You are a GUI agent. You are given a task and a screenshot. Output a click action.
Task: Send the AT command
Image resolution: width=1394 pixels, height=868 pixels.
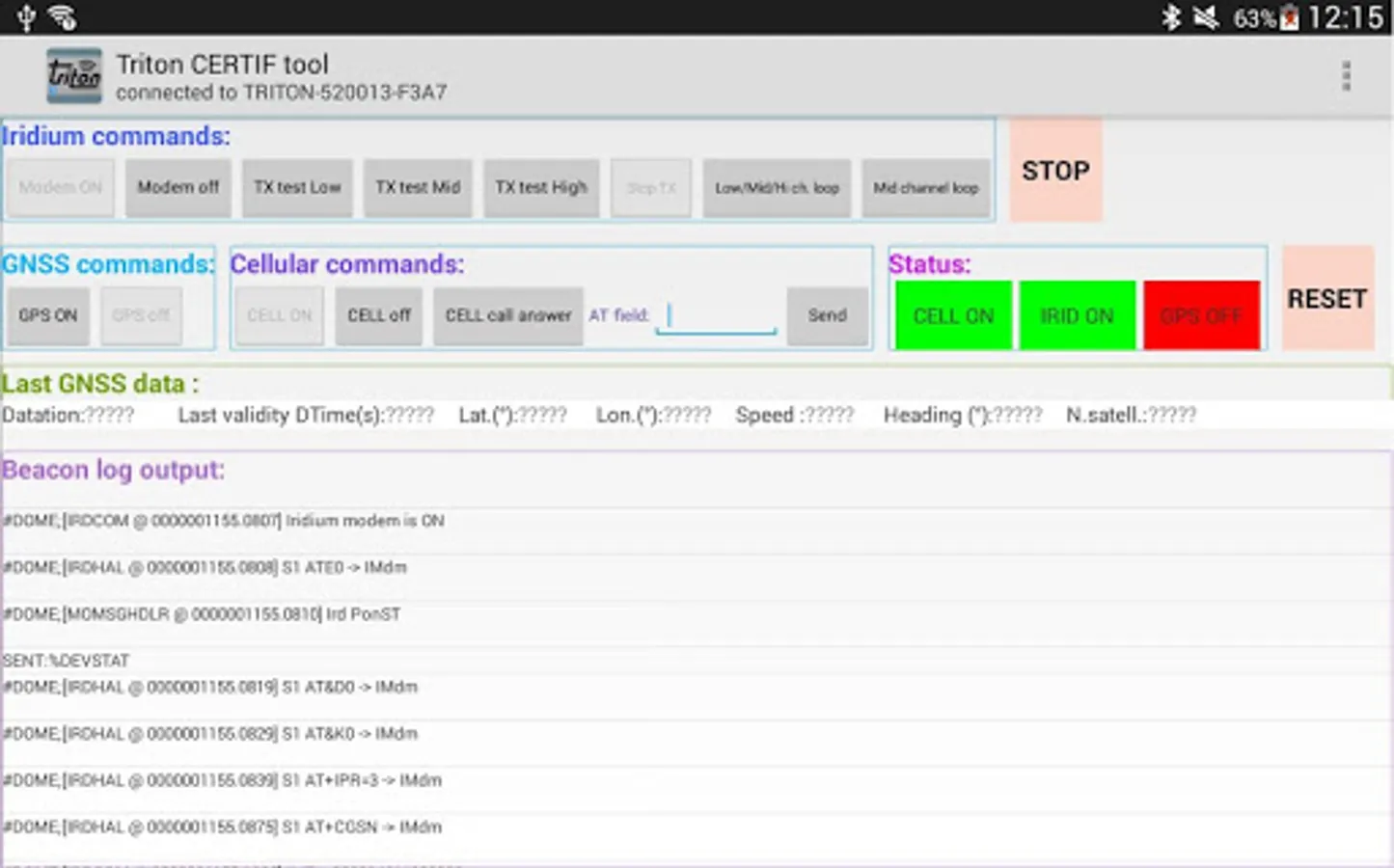(827, 315)
